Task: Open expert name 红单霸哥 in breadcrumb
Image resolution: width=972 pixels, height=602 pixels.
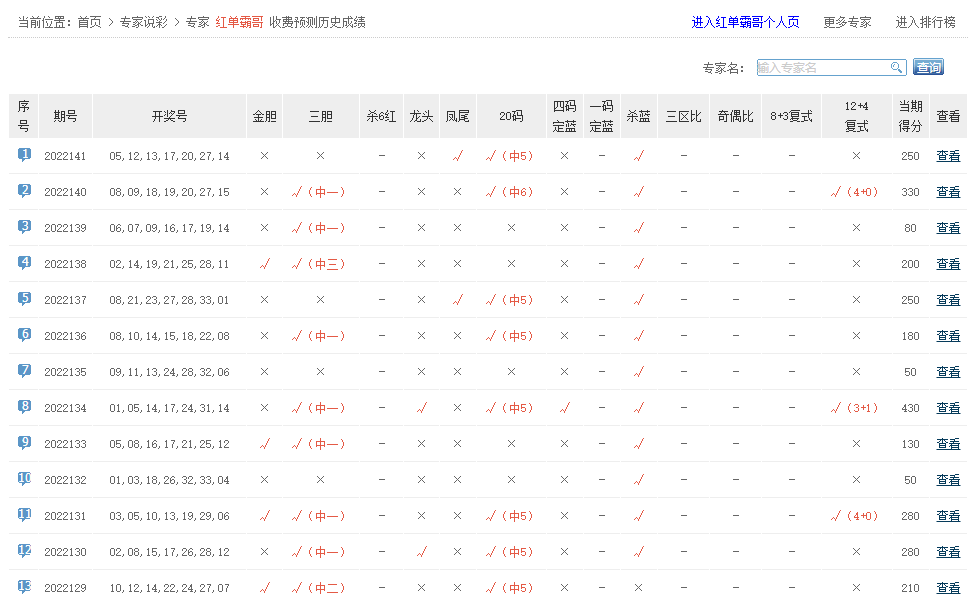Action: click(239, 22)
